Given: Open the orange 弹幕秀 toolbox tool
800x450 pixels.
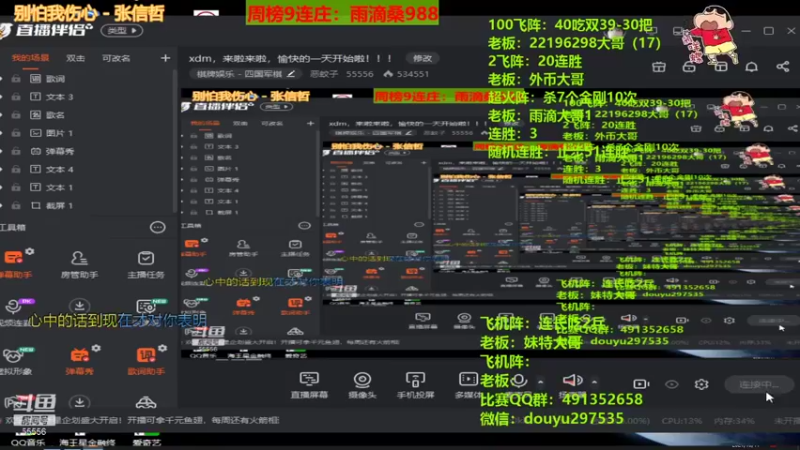Looking at the screenshot, I should [79, 361].
